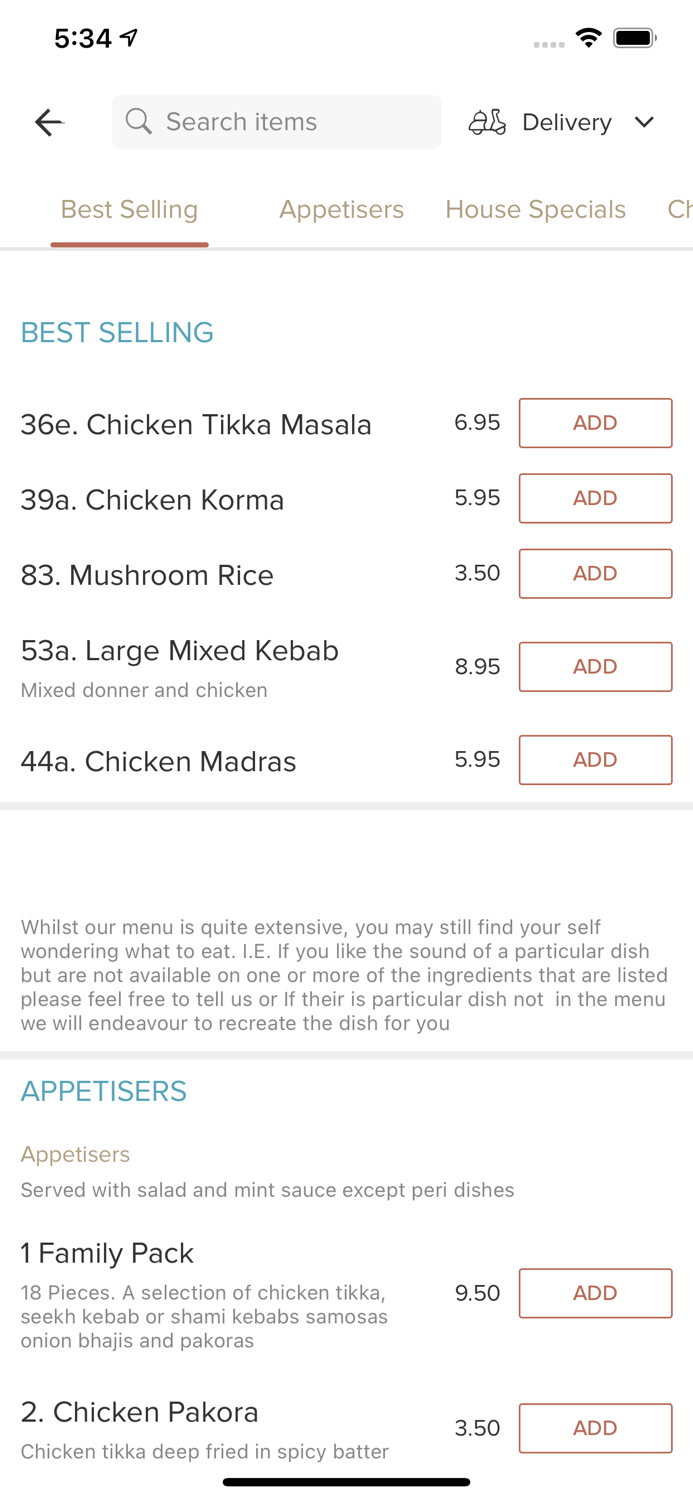Viewport: 693px width, 1500px height.
Task: Open the Delivery options chevron
Action: pyautogui.click(x=645, y=122)
